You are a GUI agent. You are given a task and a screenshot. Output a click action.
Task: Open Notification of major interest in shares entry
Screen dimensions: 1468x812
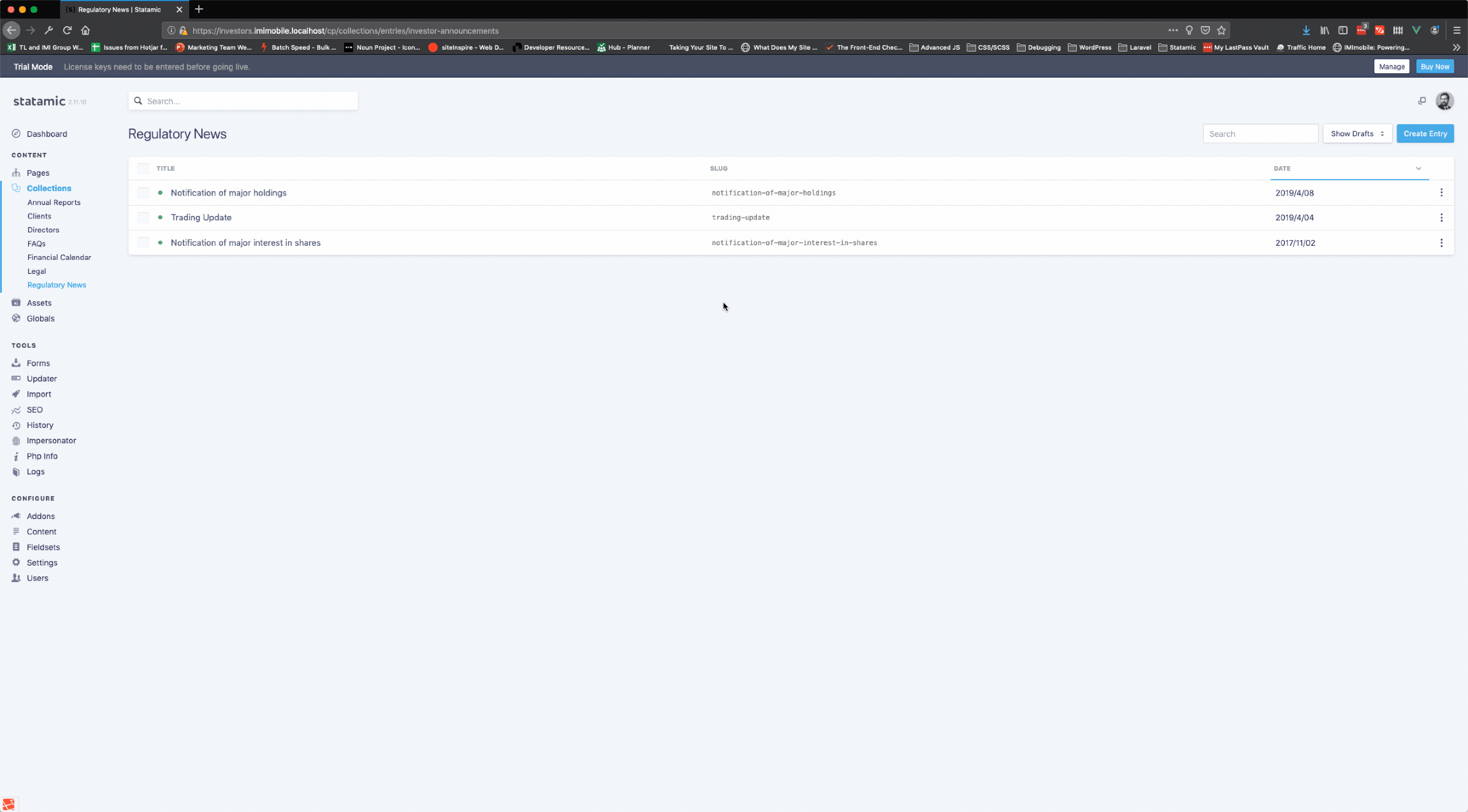coord(245,243)
